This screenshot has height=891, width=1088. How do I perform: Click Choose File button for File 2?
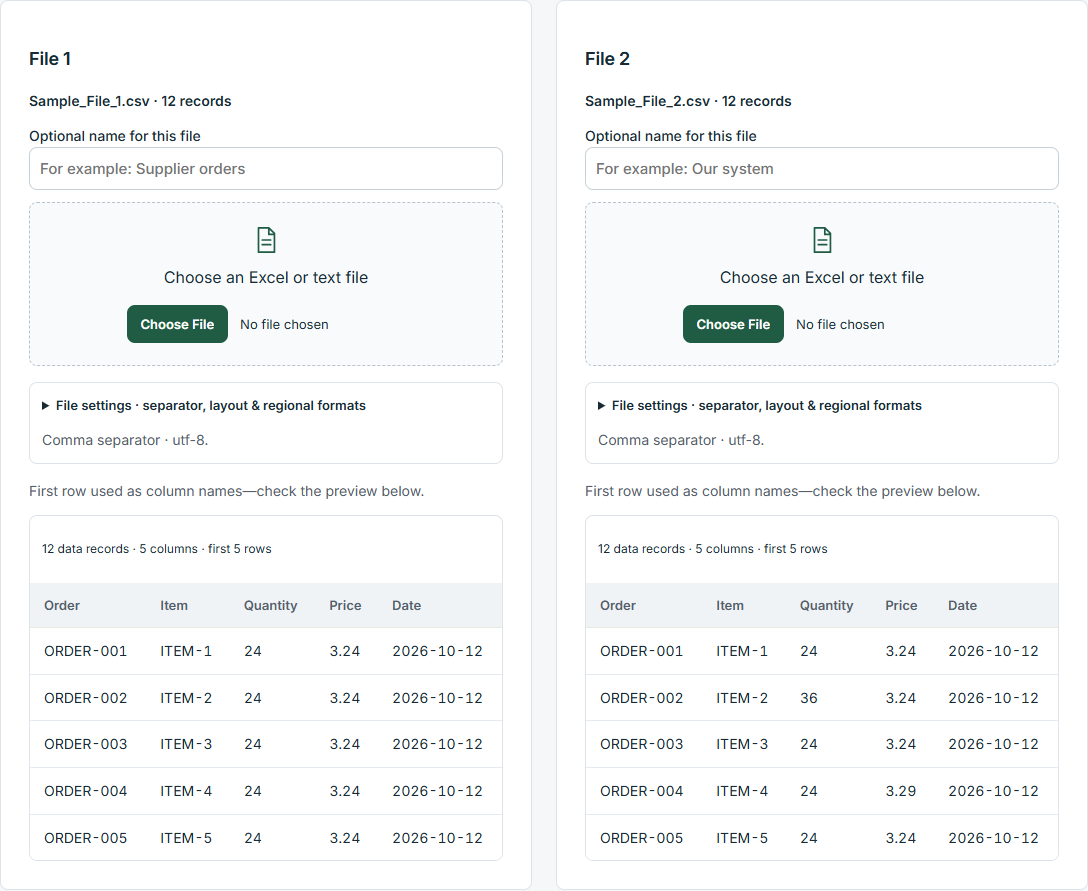coord(733,324)
